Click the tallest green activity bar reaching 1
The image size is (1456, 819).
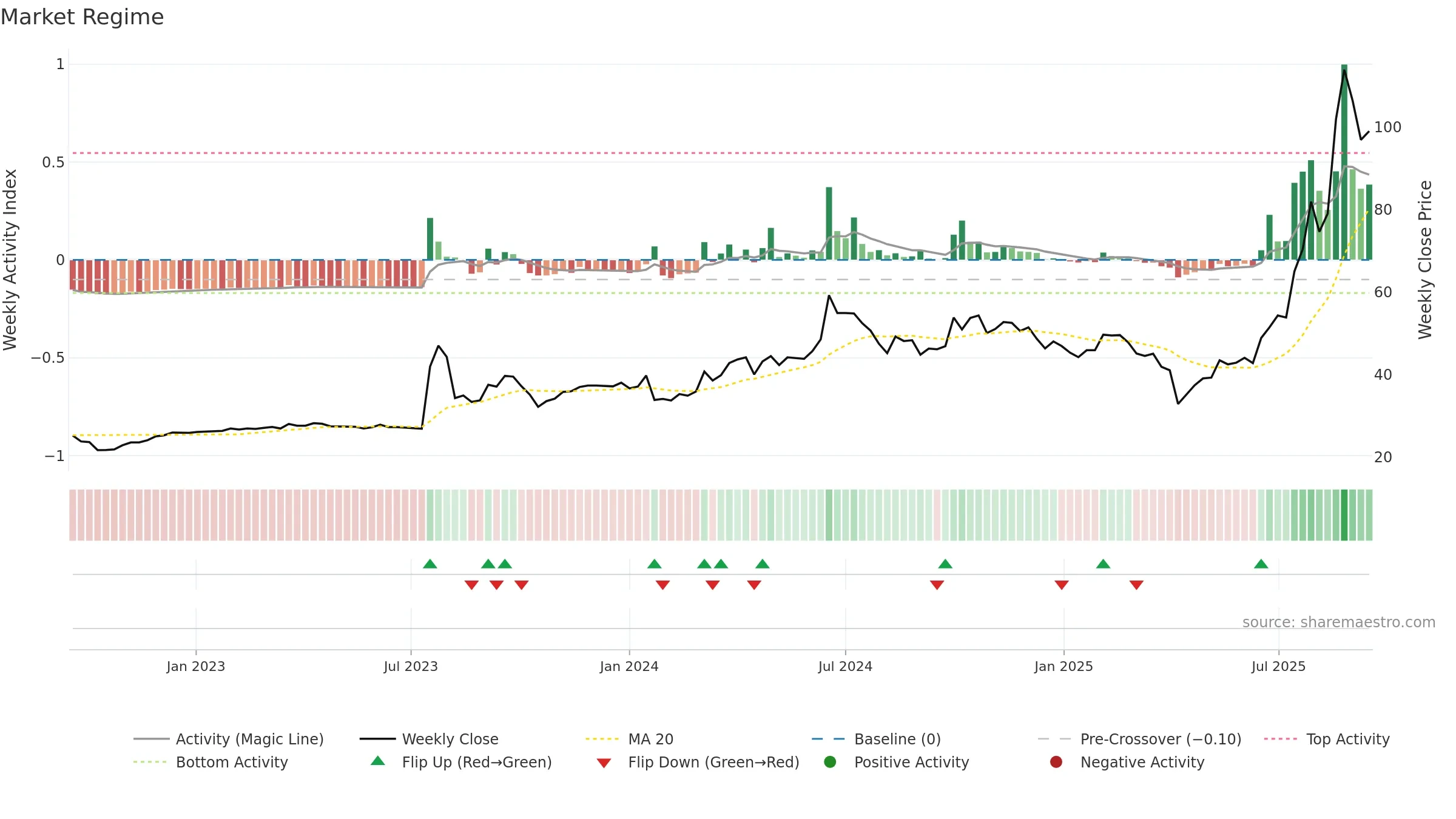[1344, 162]
